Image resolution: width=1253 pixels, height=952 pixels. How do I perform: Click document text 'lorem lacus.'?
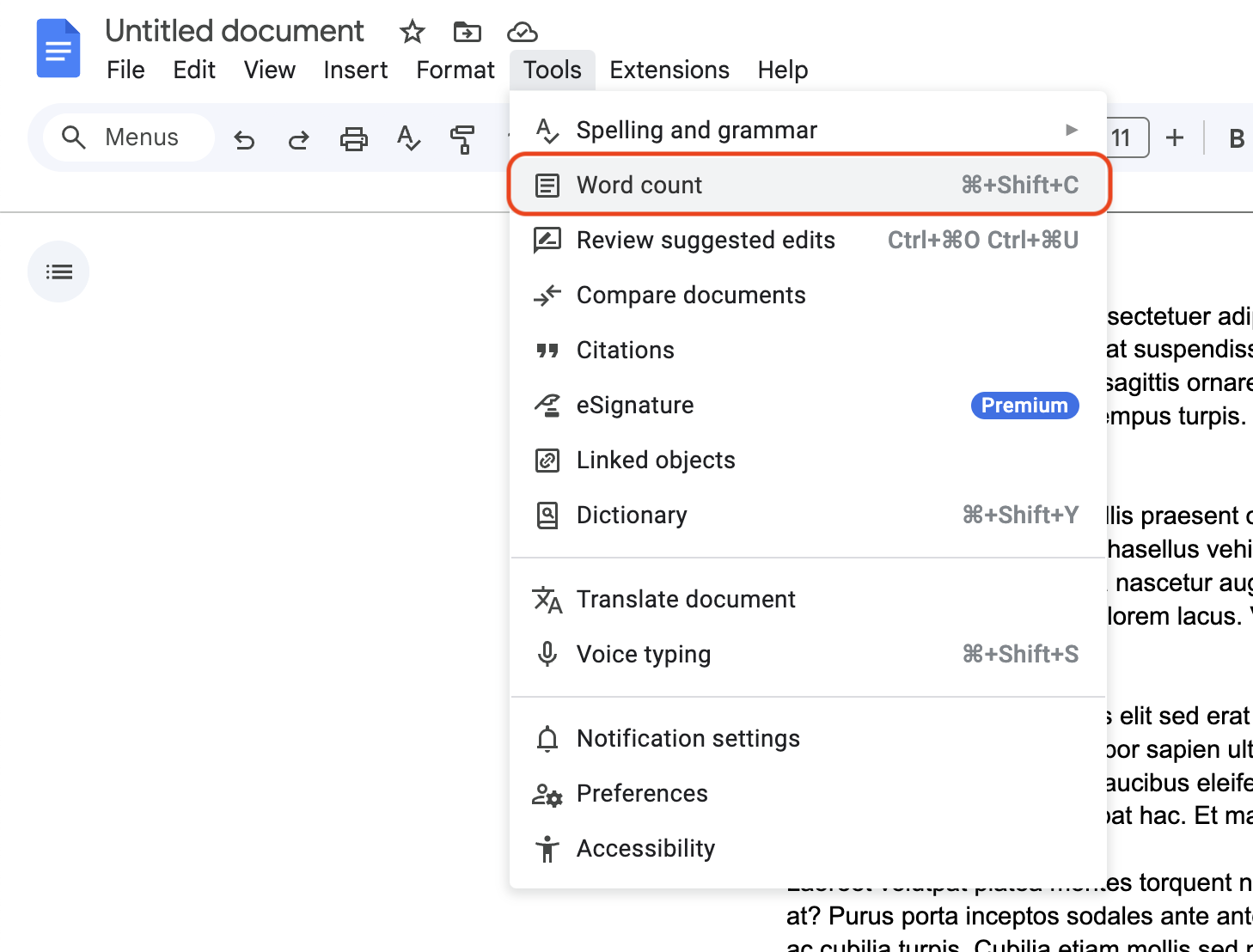[x=1174, y=616]
